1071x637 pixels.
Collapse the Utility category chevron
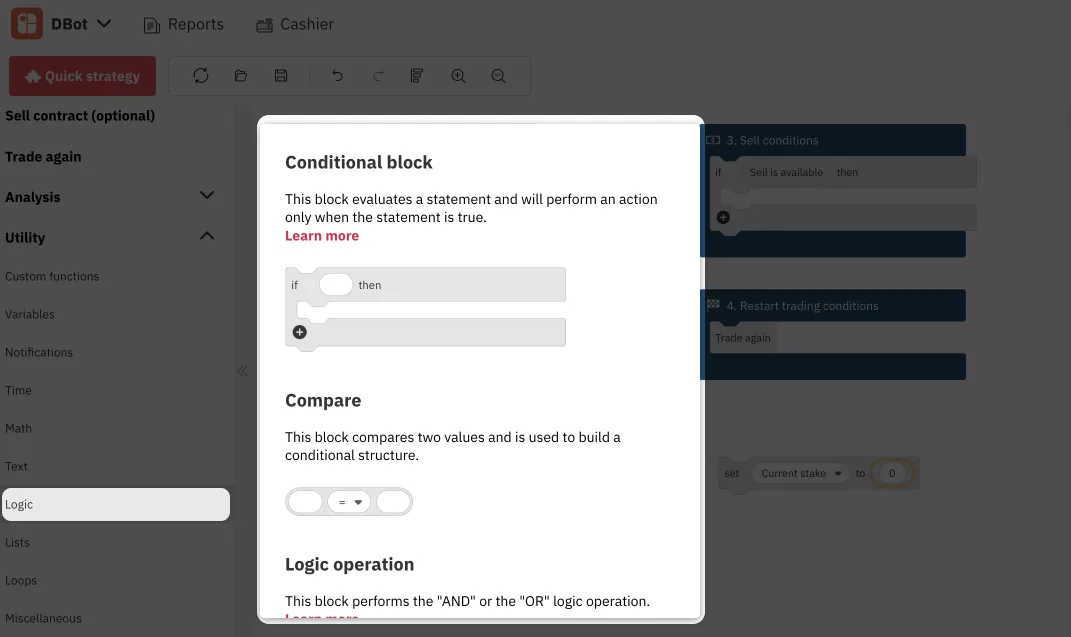tap(207, 236)
